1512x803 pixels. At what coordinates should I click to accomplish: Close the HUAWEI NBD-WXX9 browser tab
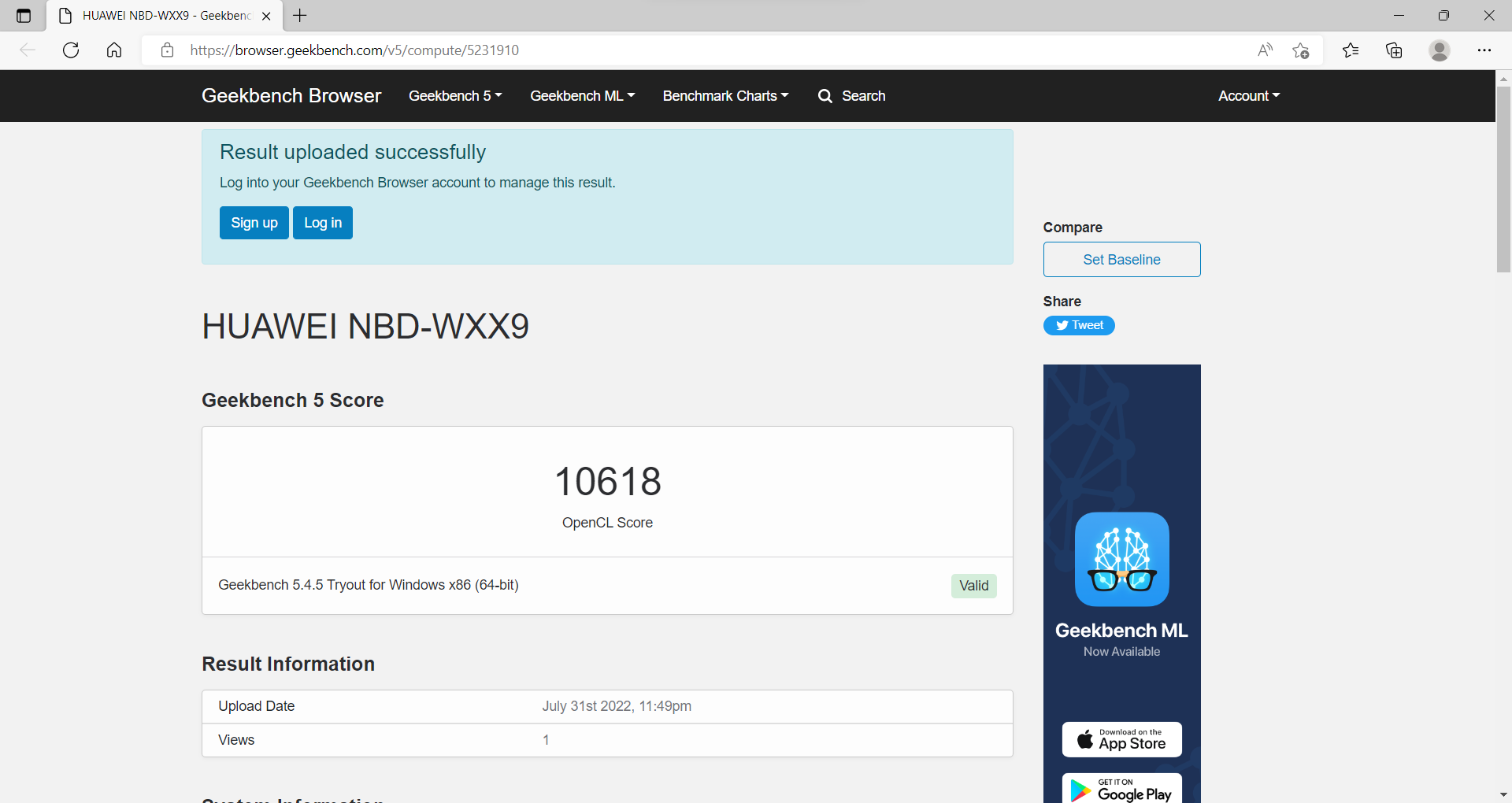[x=266, y=16]
